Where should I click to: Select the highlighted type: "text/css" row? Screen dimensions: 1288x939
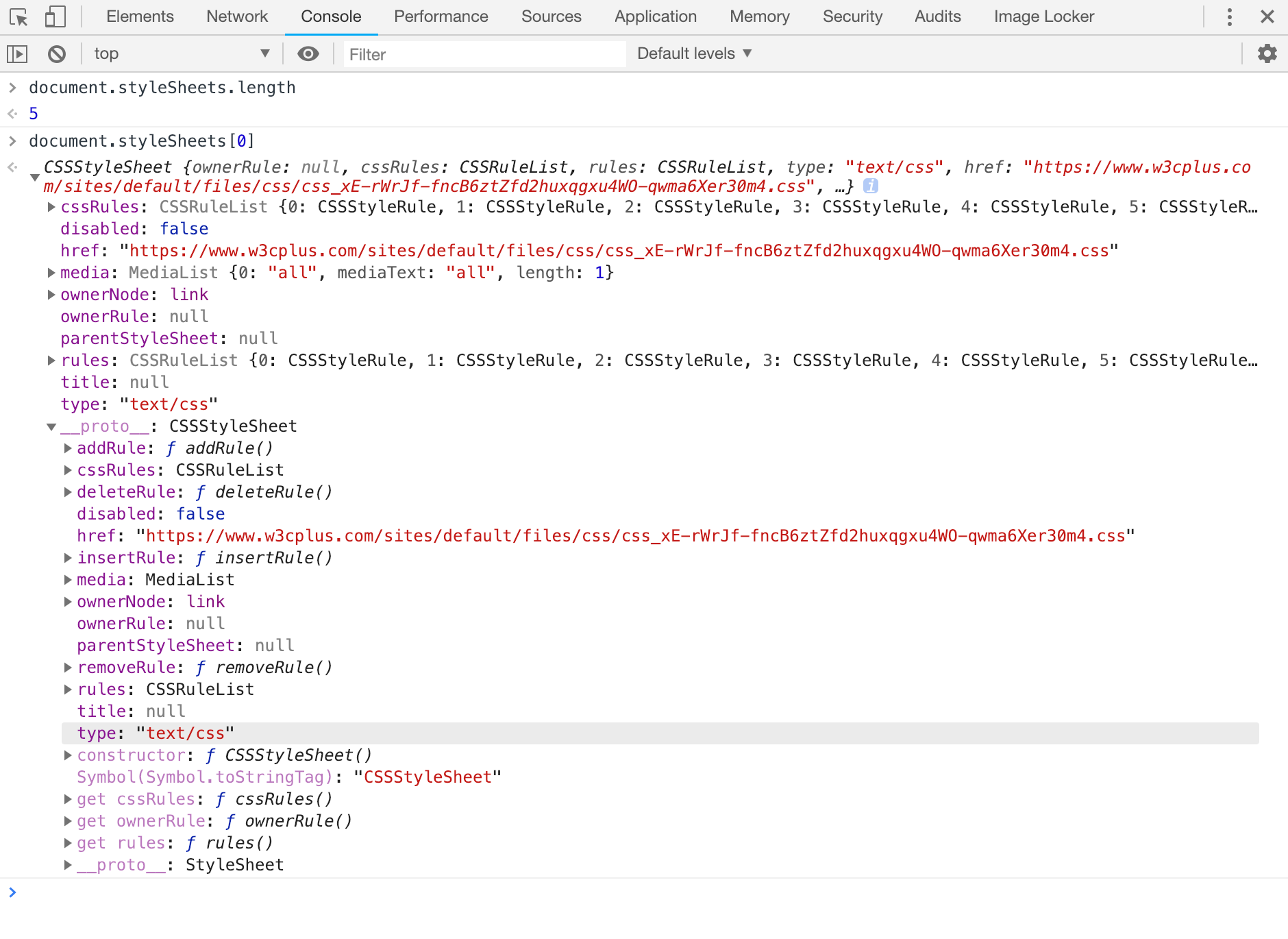pos(660,733)
